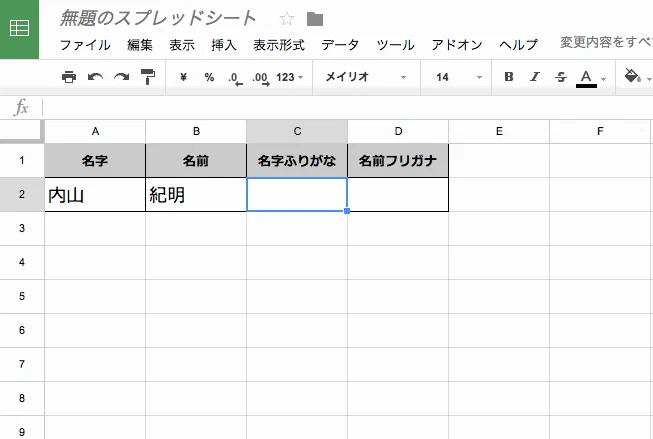Toggle bold formatting
Viewport: 653px width, 439px height.
click(x=508, y=77)
